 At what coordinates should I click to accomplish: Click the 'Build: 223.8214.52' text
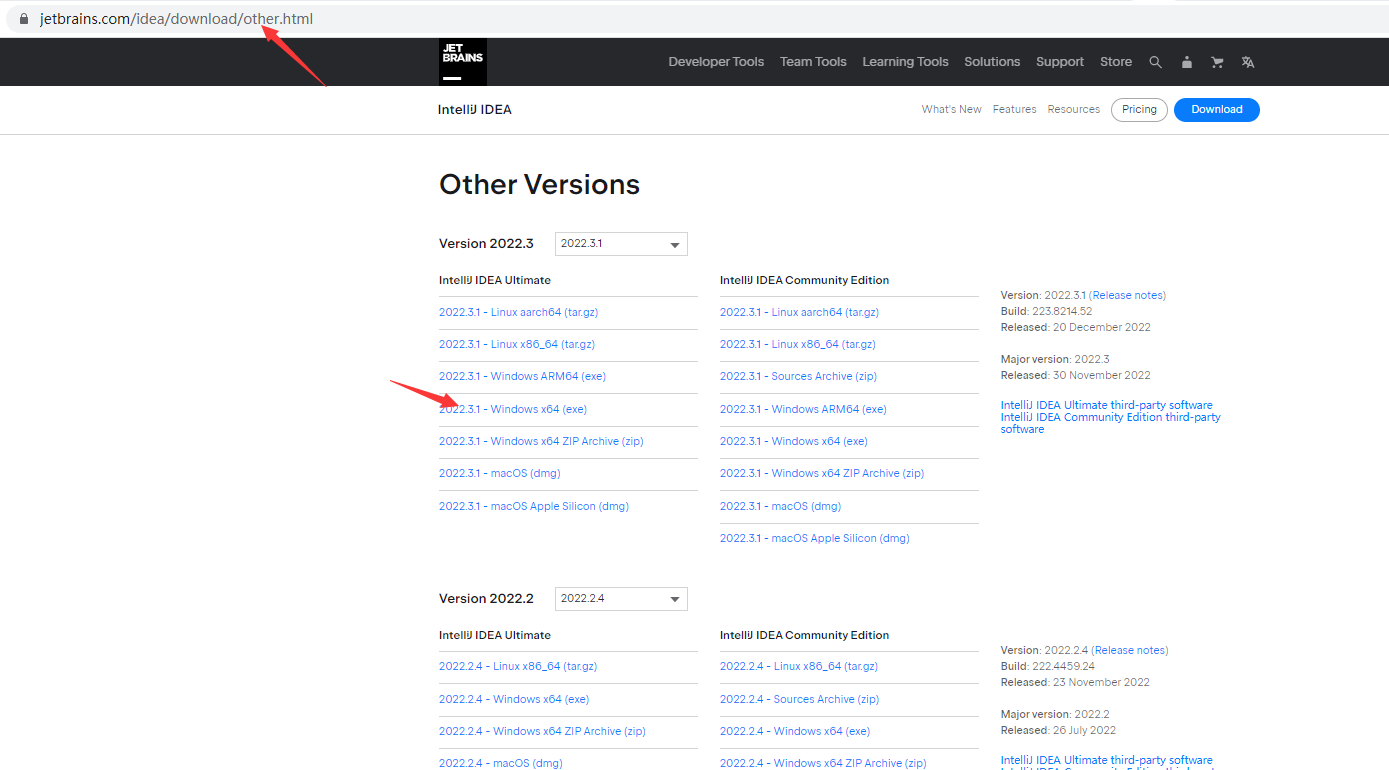pos(1046,311)
